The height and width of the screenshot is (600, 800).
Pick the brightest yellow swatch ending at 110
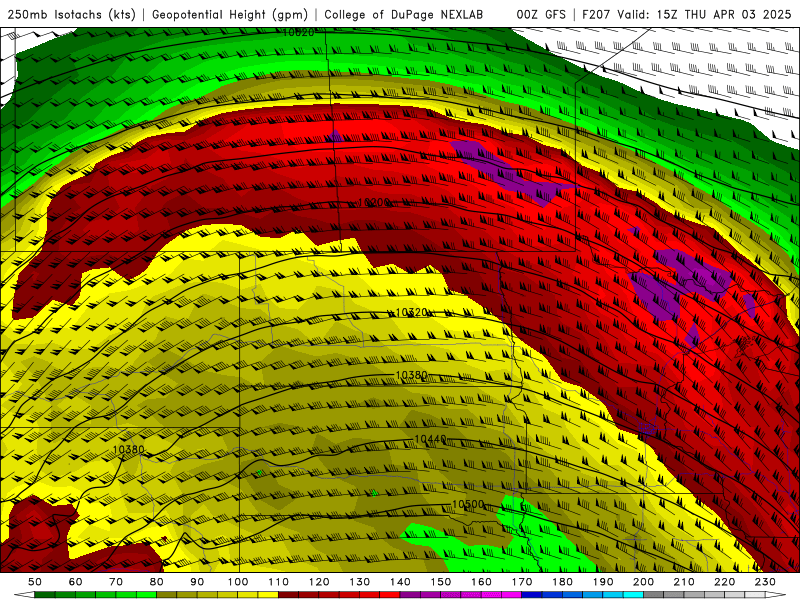point(268,595)
